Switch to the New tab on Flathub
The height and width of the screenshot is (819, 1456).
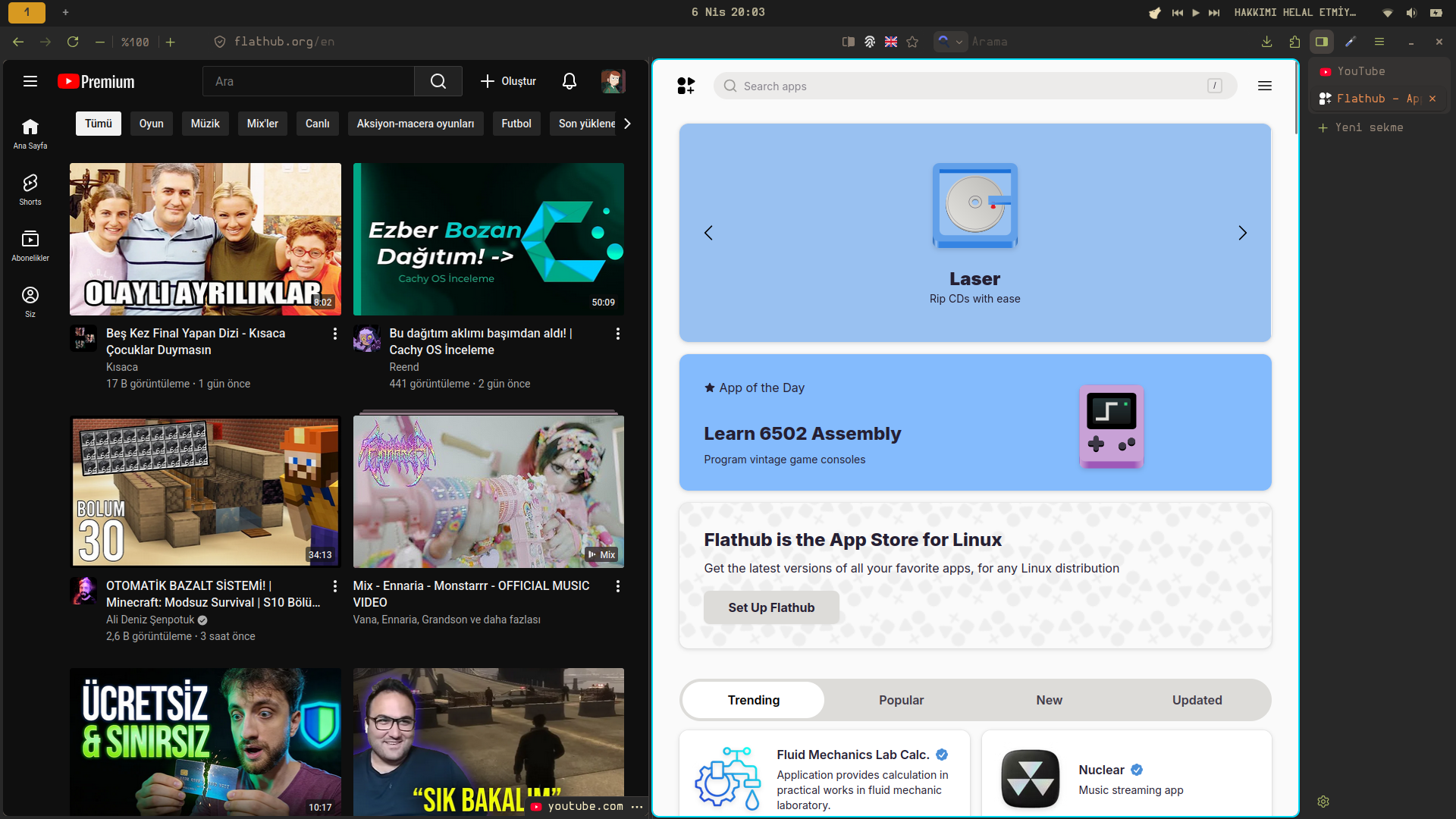[1050, 700]
